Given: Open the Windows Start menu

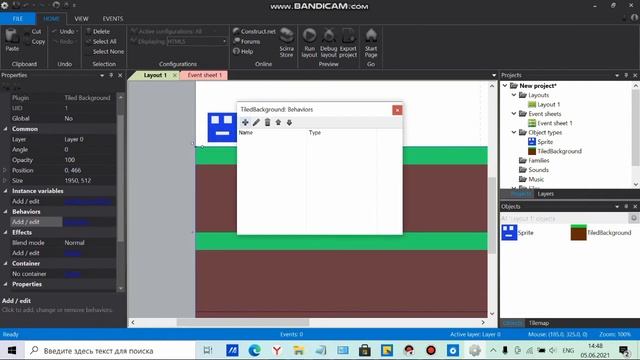Looking at the screenshot, I should [x=12, y=351].
